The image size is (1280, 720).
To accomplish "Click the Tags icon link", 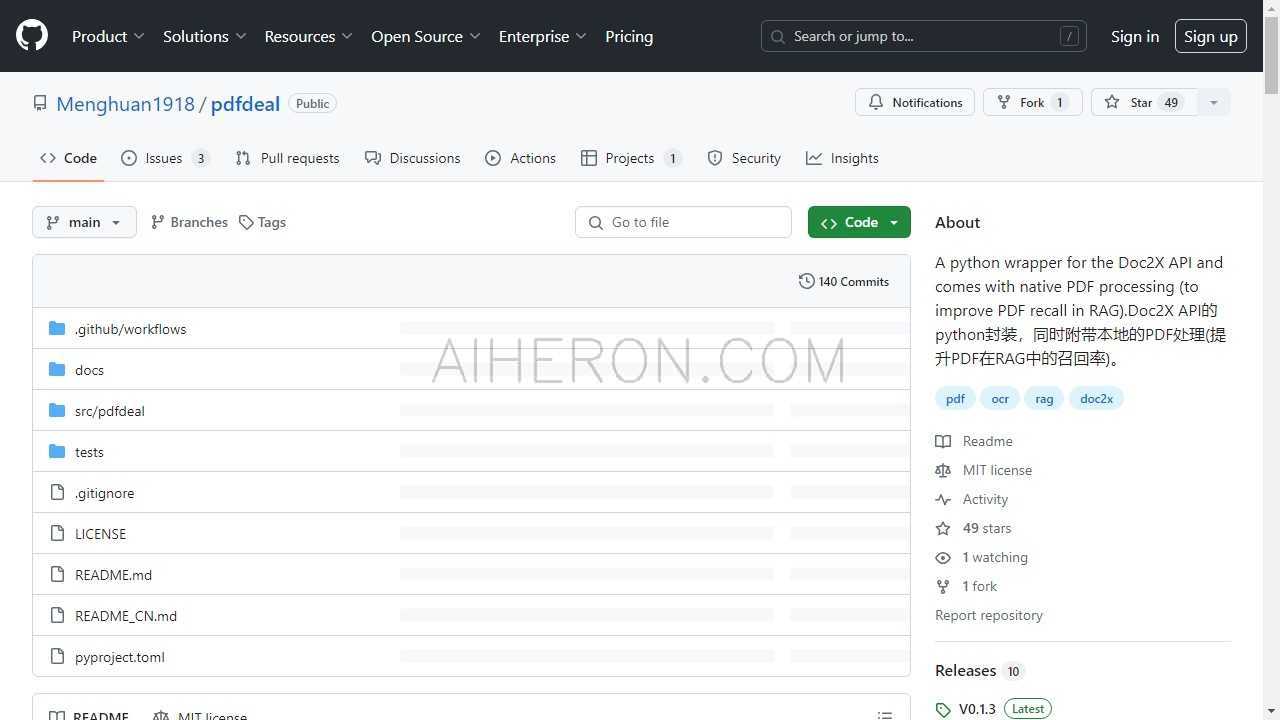I will (x=262, y=222).
